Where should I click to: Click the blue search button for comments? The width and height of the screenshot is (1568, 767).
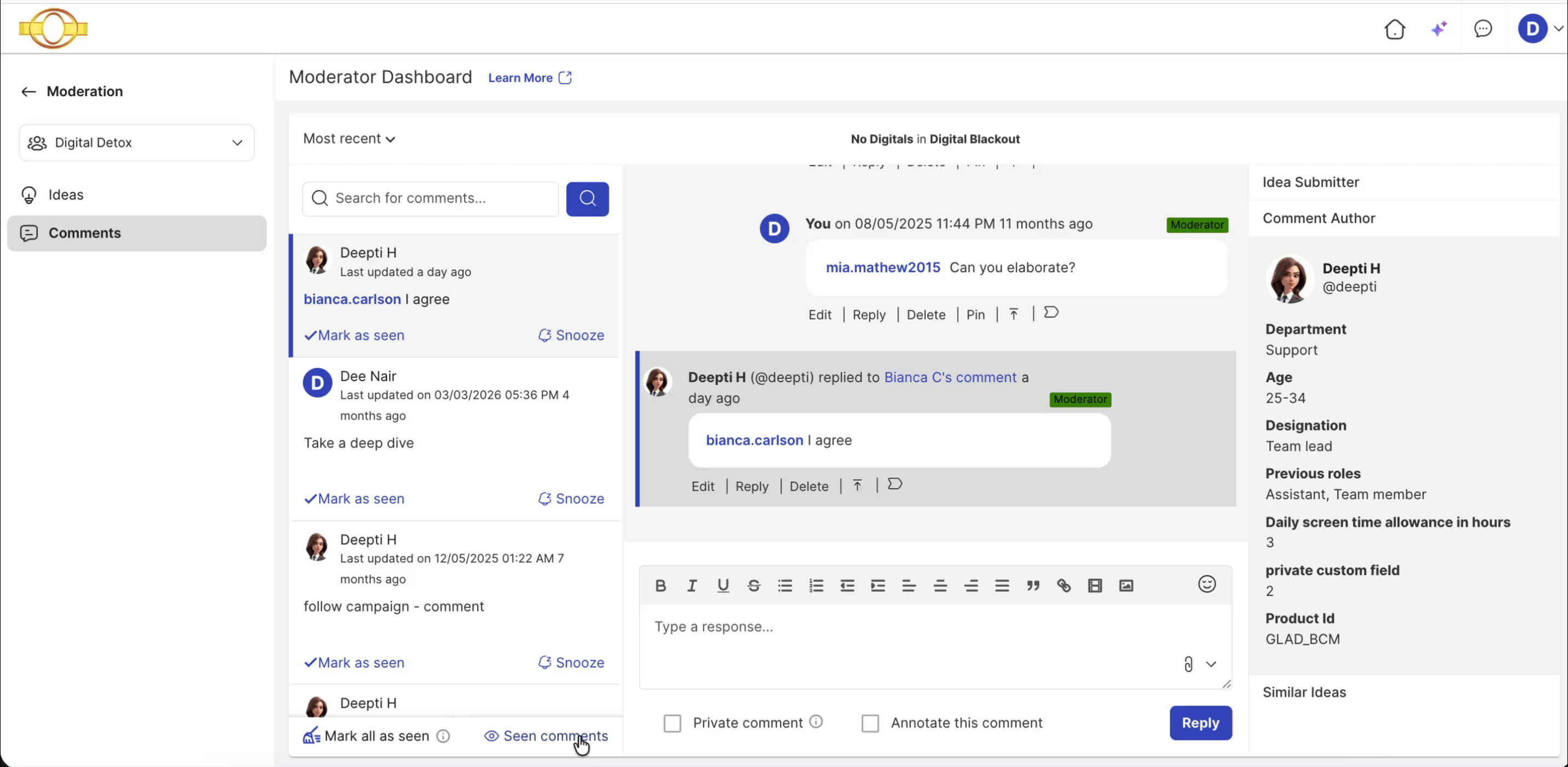588,199
